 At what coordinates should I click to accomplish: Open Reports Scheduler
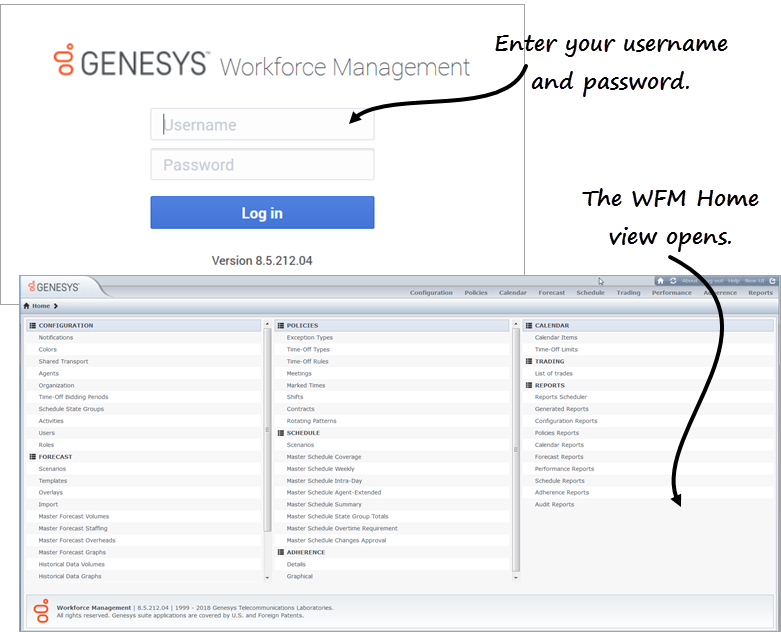[x=561, y=397]
